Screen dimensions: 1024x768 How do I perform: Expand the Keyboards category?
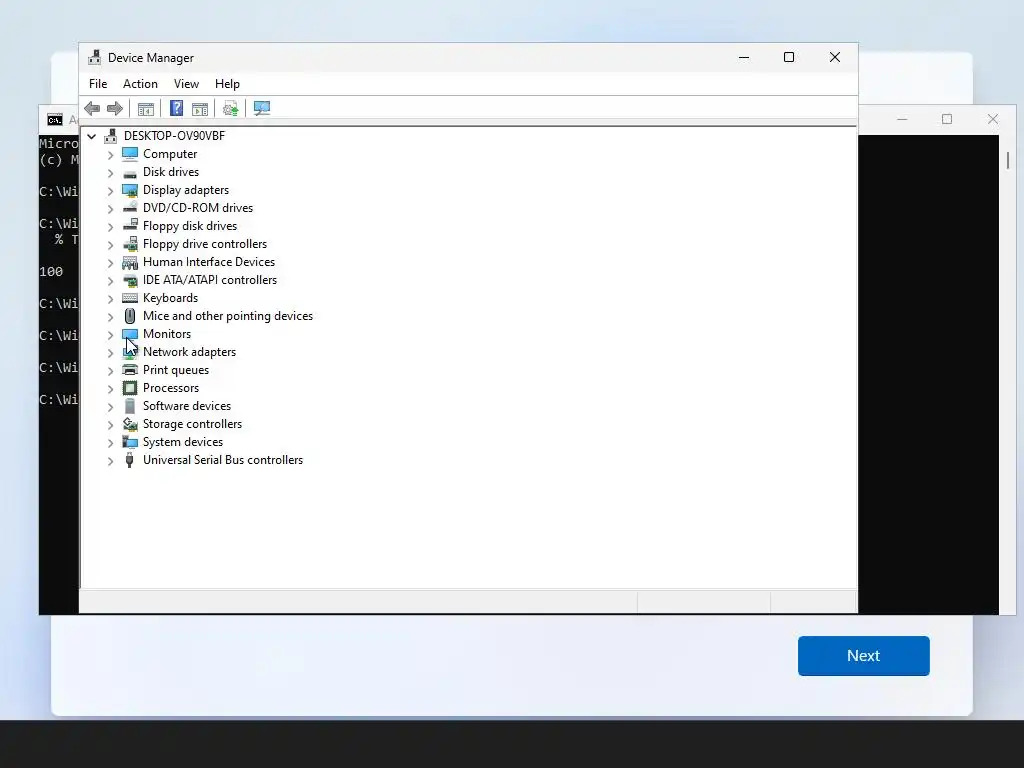[x=110, y=298]
